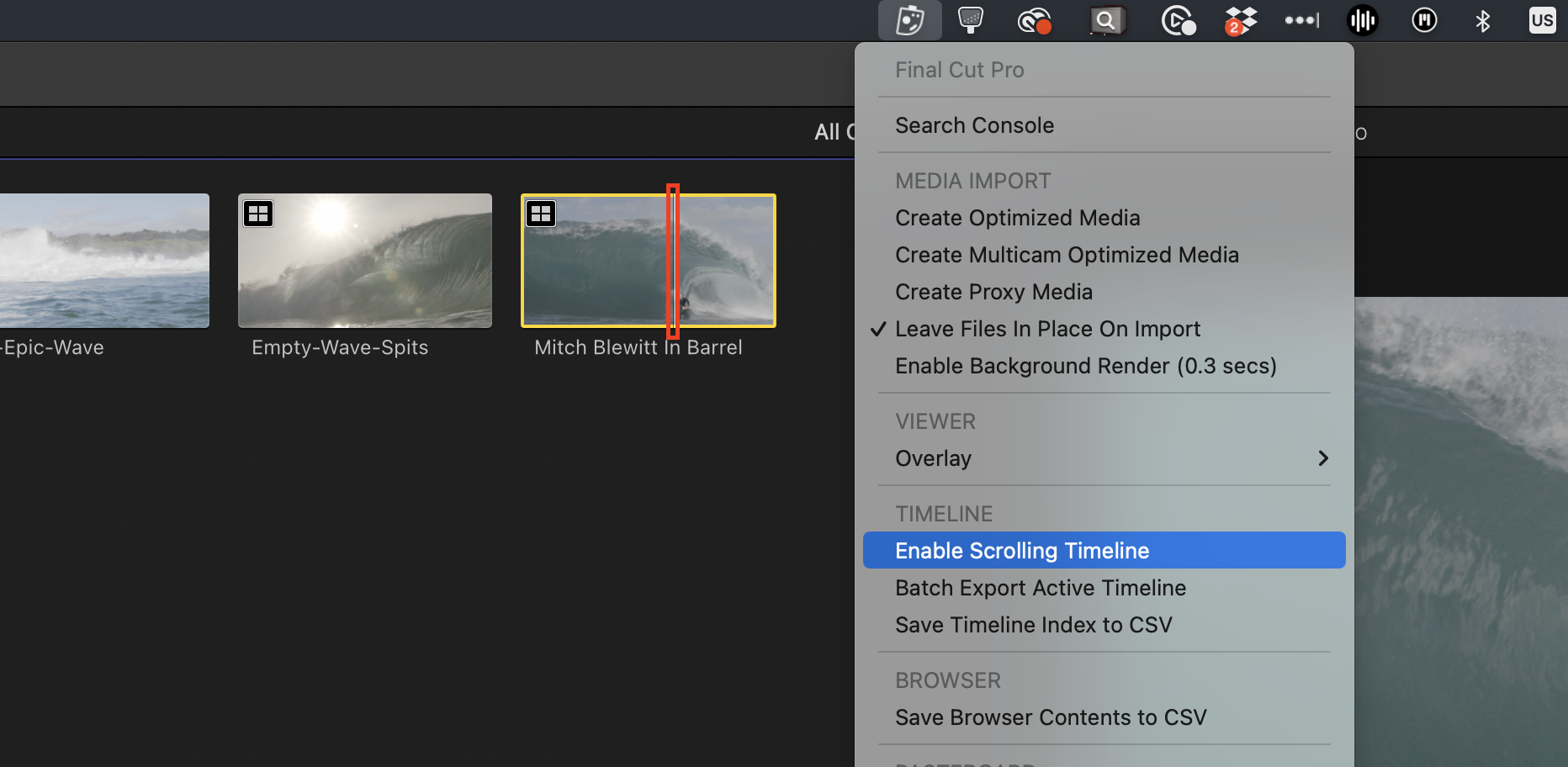Toggle Enable Background Render option
The height and width of the screenshot is (767, 1568).
[x=1104, y=366]
